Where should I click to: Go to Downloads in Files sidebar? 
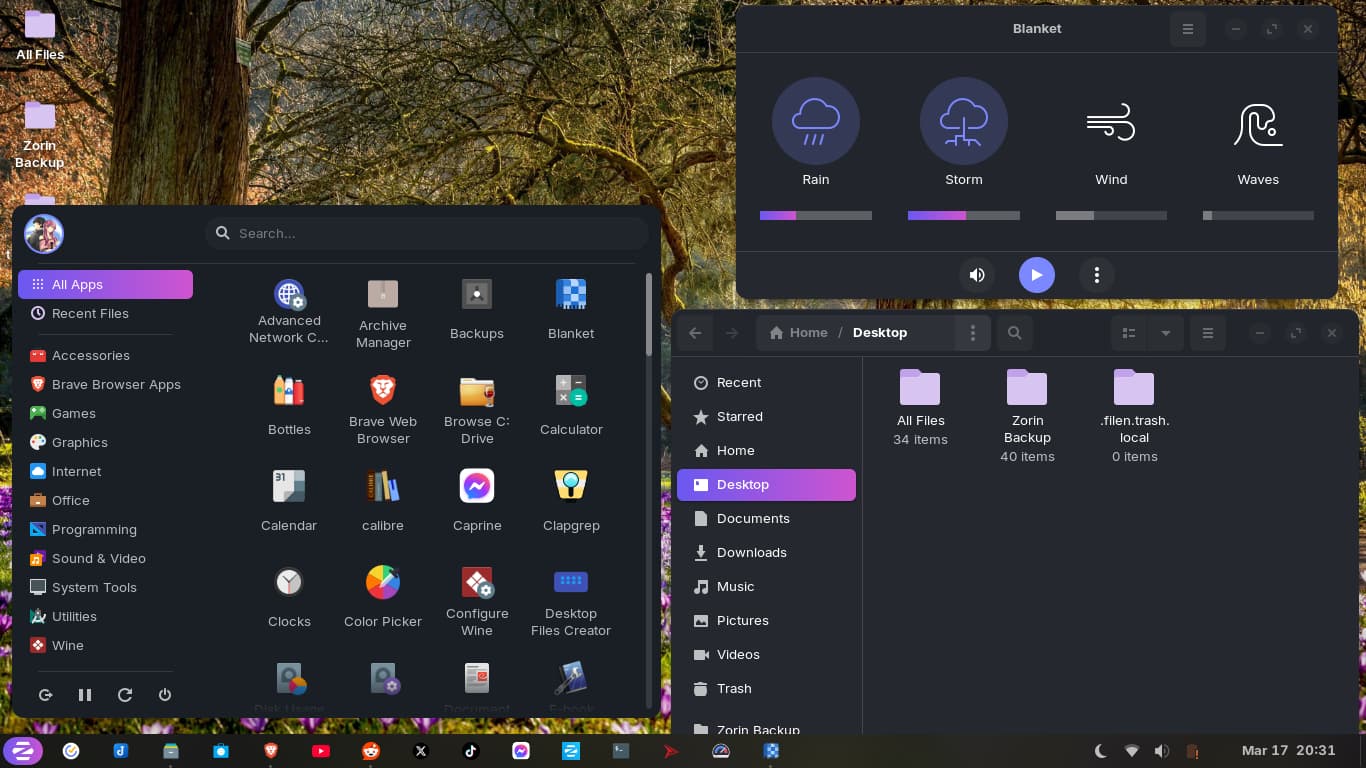point(751,552)
